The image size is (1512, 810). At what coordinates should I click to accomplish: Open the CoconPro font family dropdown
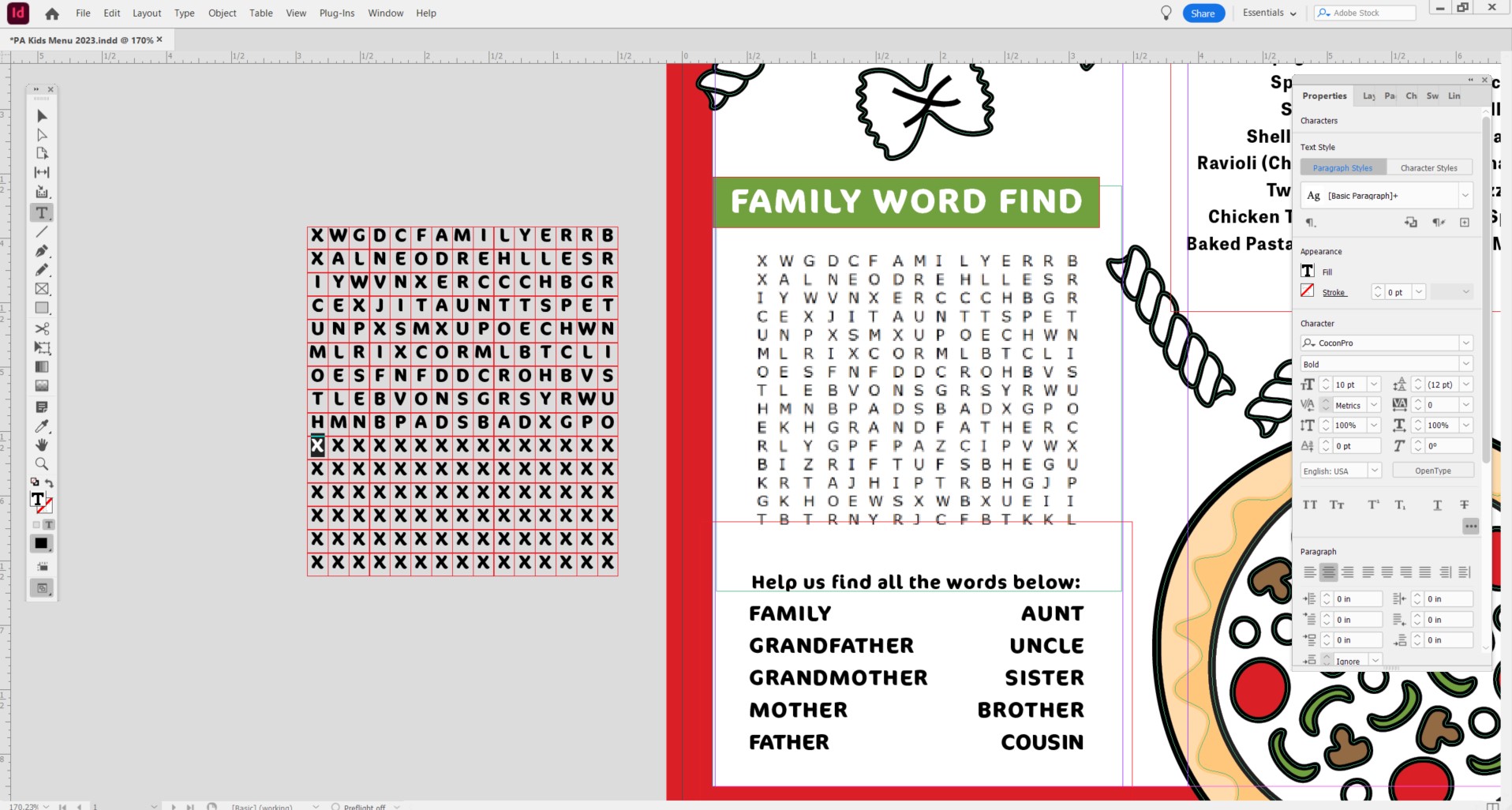click(1465, 343)
